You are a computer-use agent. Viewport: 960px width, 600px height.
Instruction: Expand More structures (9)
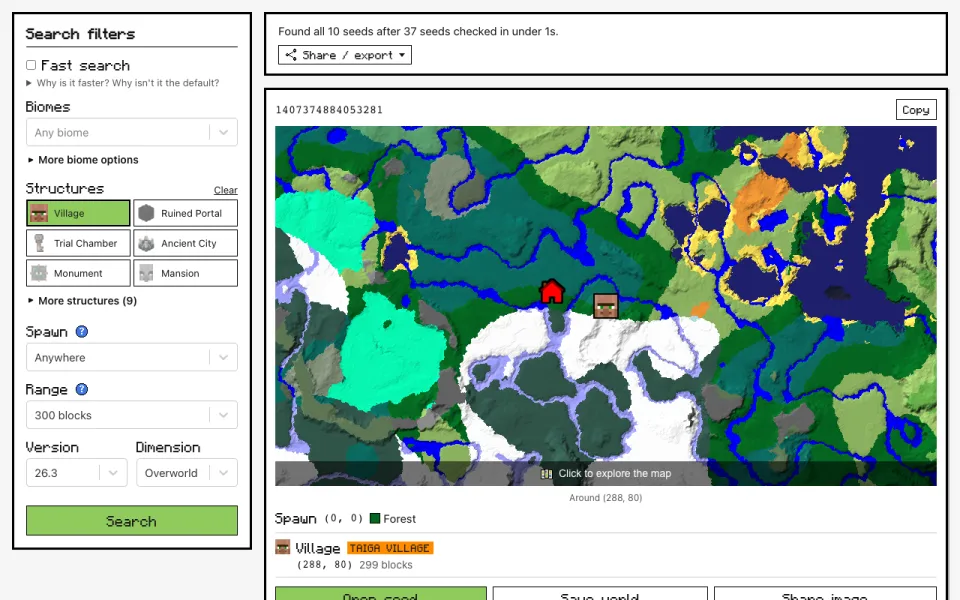tap(82, 301)
